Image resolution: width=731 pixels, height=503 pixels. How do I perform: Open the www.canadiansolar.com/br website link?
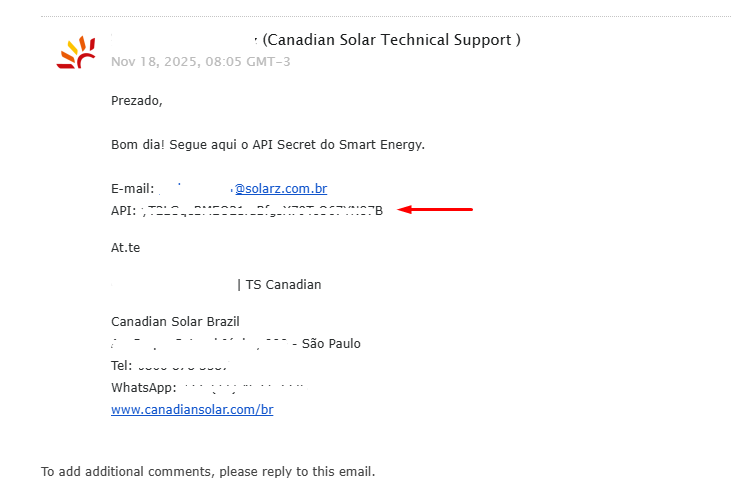coord(192,410)
